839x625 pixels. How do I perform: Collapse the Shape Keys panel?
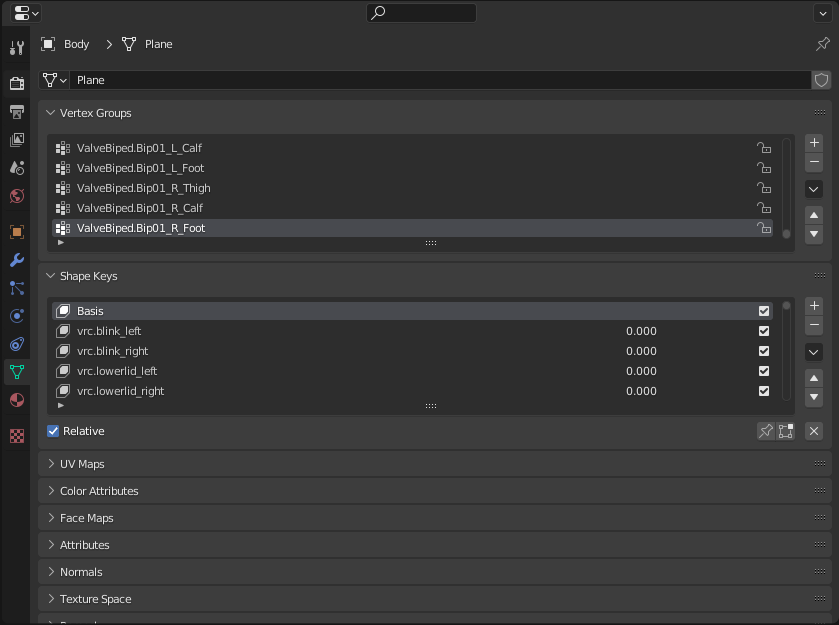click(x=50, y=276)
